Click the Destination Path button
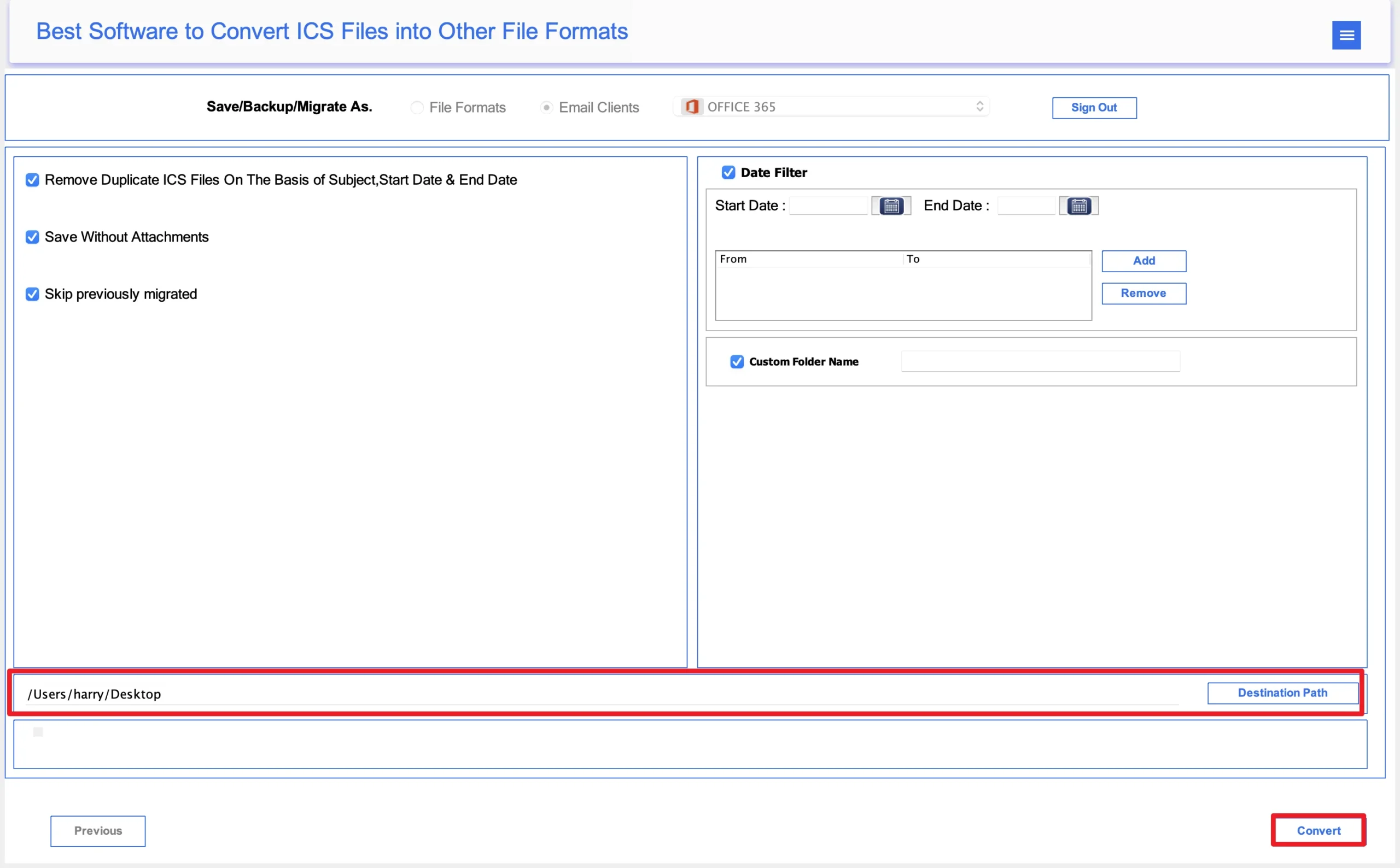Screen dimensions: 1400x868 coord(1282,693)
